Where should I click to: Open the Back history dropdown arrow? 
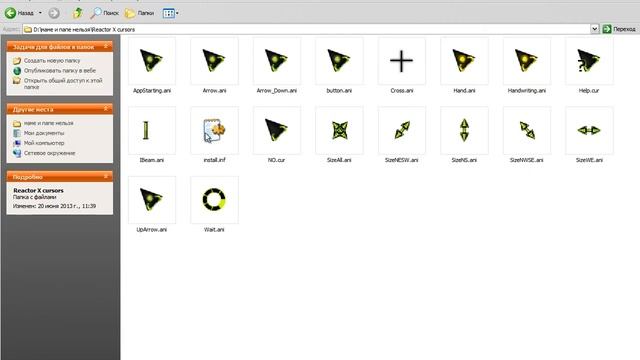pyautogui.click(x=40, y=13)
